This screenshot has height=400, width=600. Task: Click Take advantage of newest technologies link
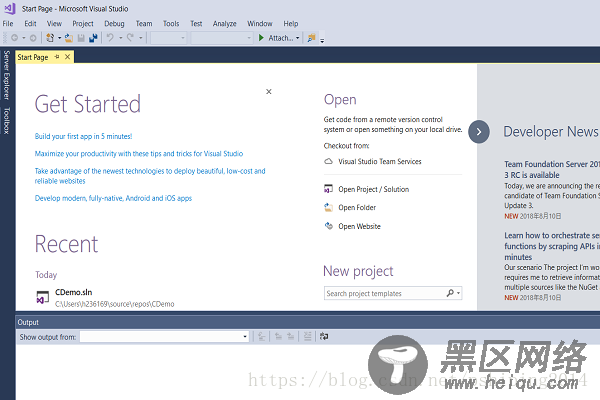tap(150, 176)
